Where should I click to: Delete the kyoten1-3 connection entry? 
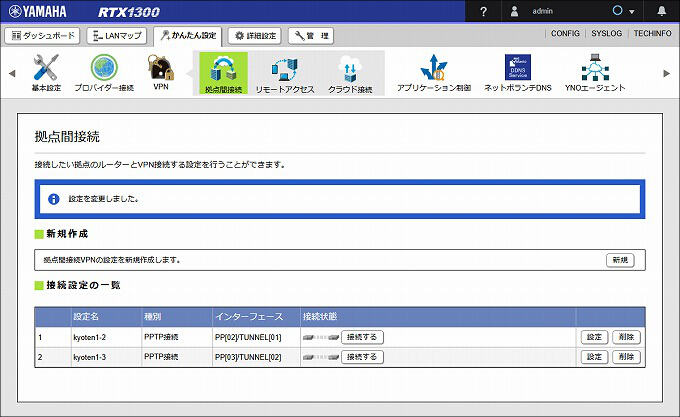[x=627, y=357]
